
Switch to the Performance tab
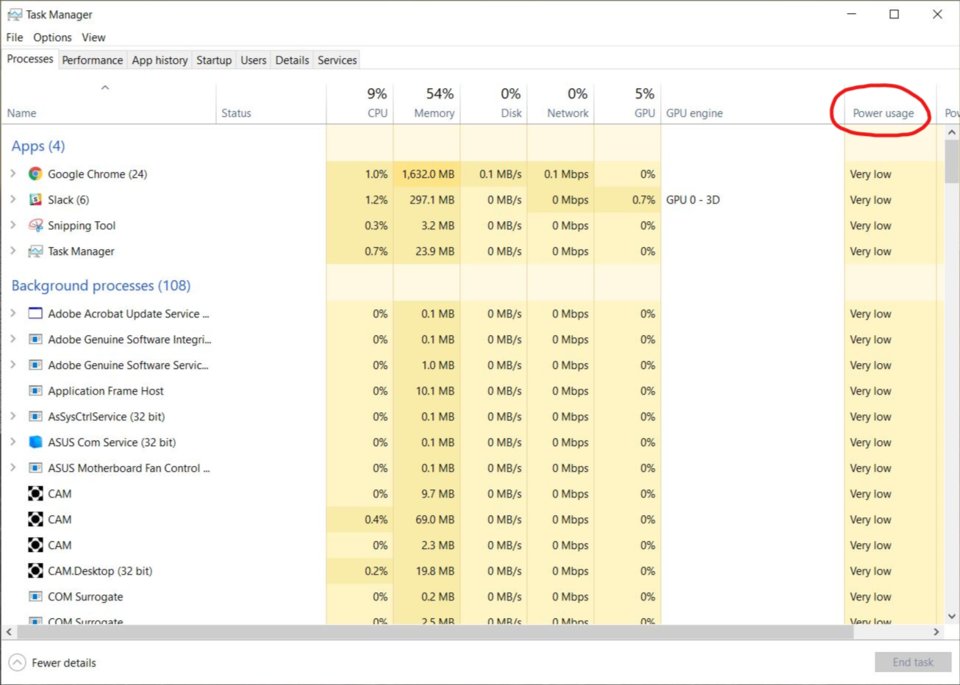[x=92, y=60]
